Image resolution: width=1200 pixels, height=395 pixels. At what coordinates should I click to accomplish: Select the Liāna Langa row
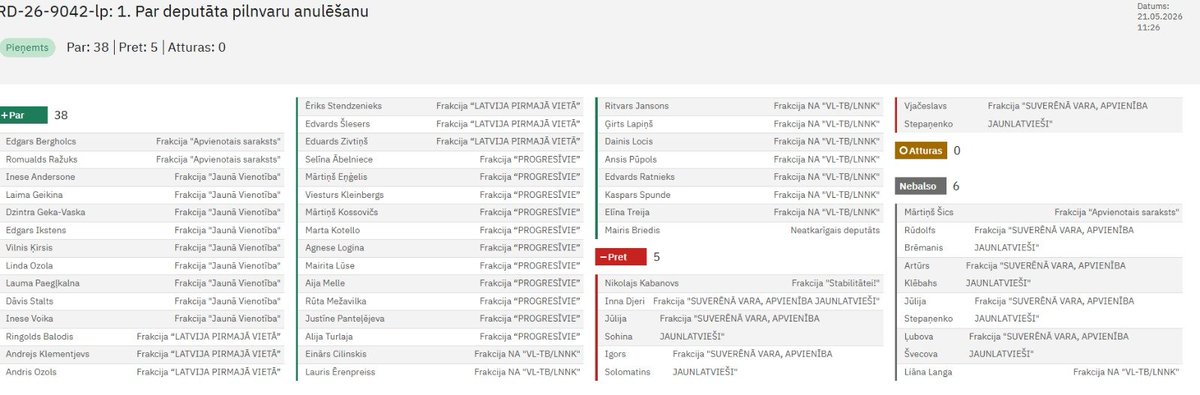pos(1040,372)
